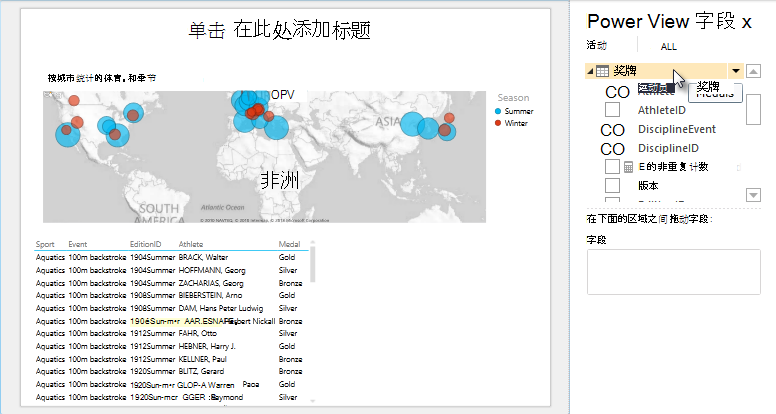Click the Season legend heading
This screenshot has height=414, width=776.
(513, 98)
